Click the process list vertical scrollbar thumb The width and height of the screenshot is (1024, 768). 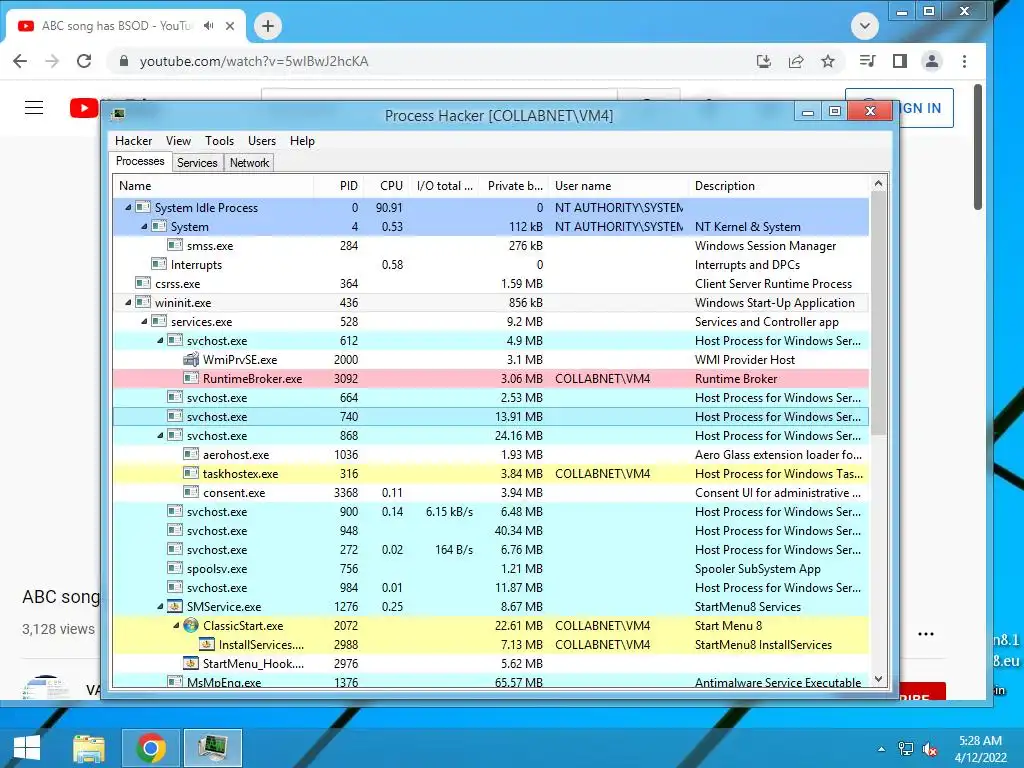(x=878, y=313)
